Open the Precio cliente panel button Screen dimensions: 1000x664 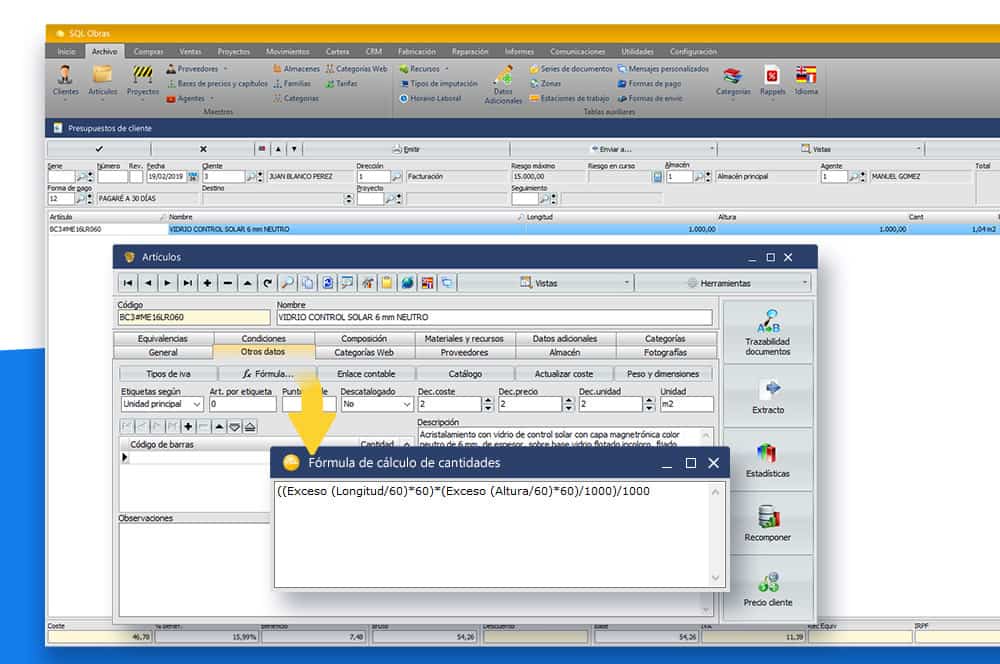(x=768, y=588)
